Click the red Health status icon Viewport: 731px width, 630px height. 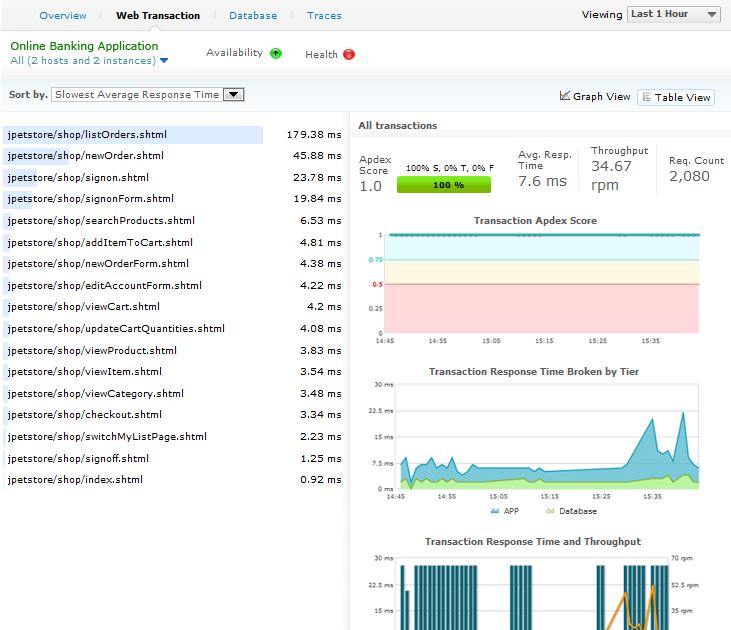349,55
